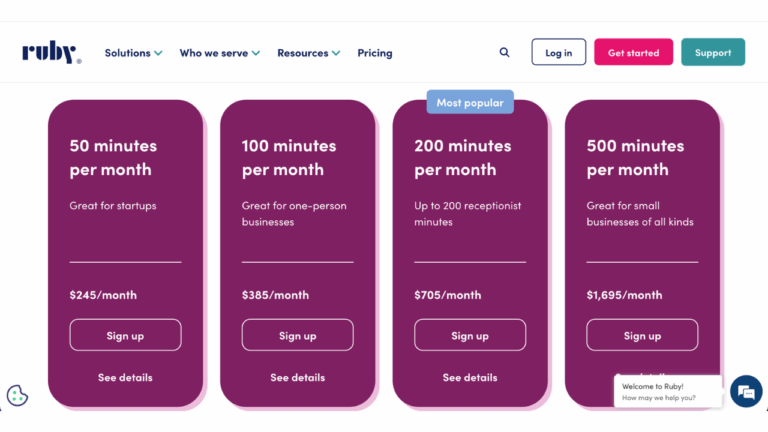The image size is (768, 432).
Task: Expand the Who we serve menu
Action: 219,53
